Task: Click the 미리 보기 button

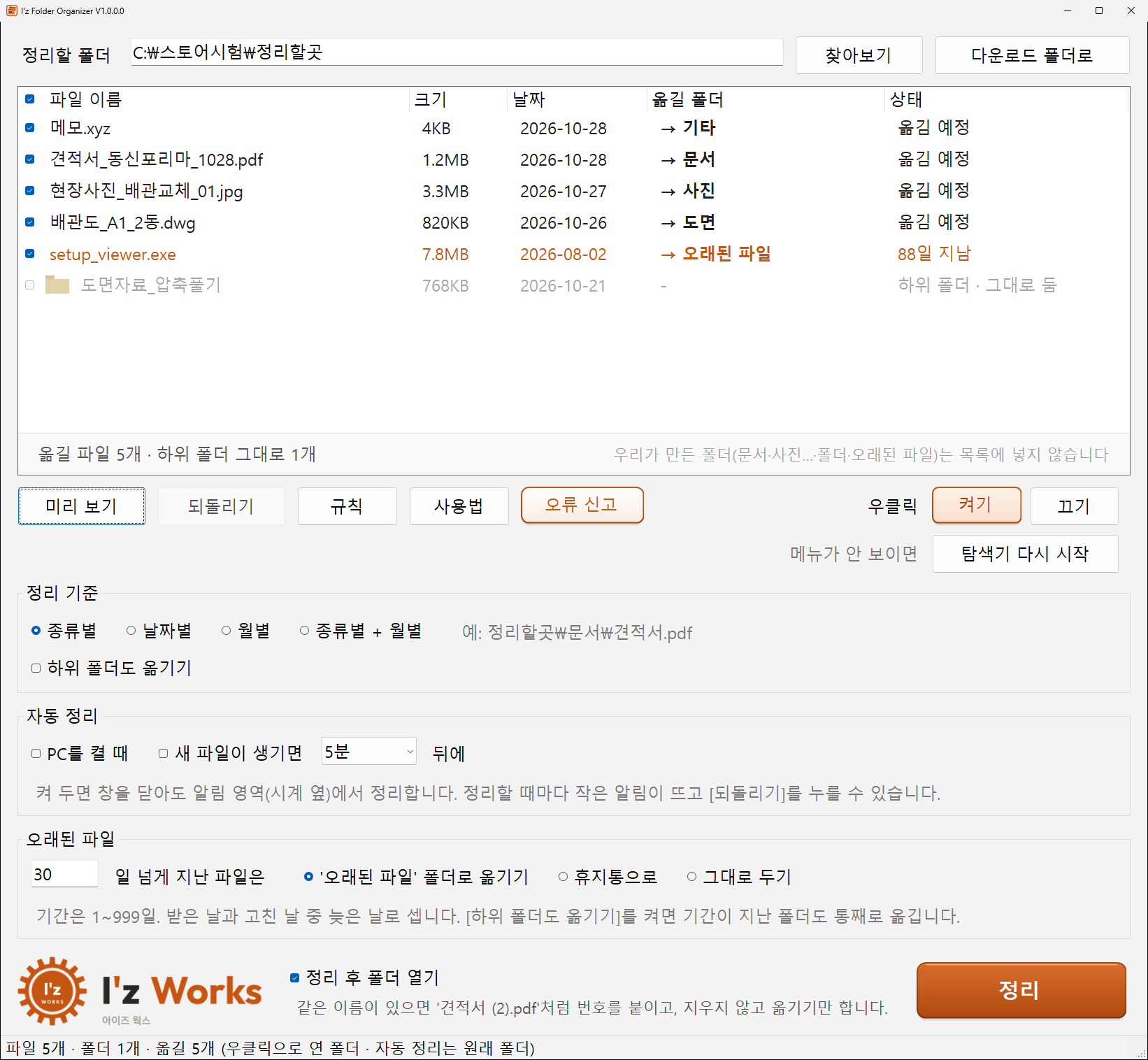Action: point(82,506)
